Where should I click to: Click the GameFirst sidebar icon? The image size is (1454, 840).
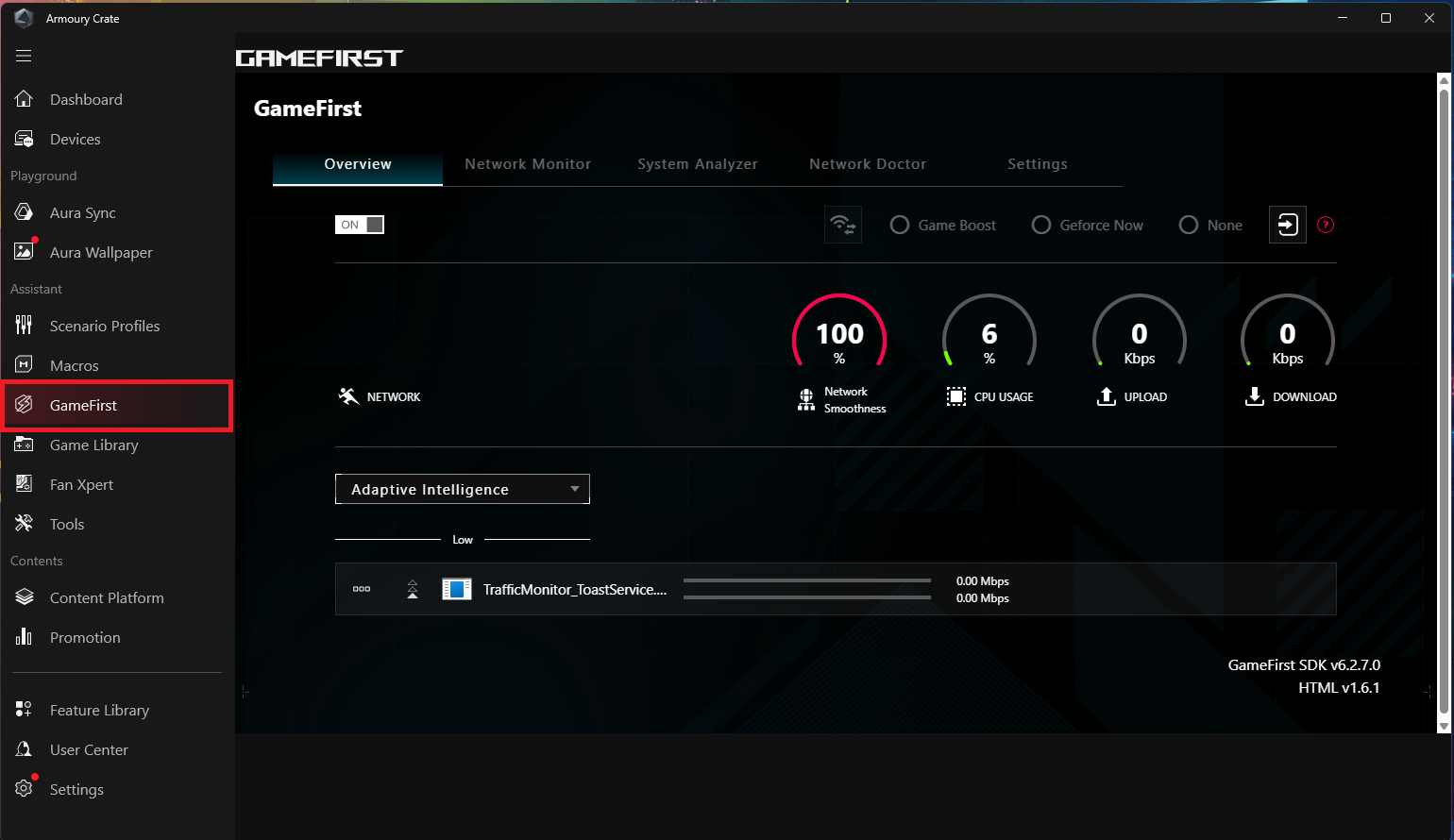(24, 405)
